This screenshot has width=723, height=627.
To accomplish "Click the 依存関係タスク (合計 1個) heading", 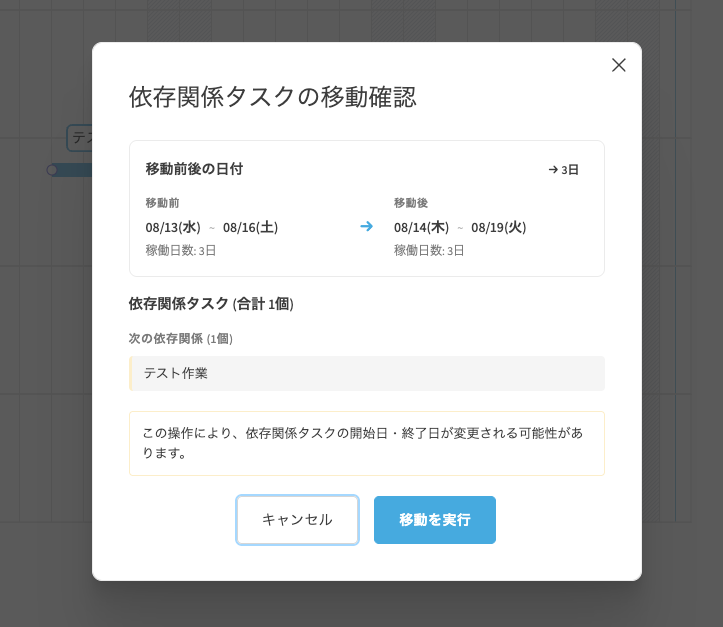I will [x=211, y=303].
